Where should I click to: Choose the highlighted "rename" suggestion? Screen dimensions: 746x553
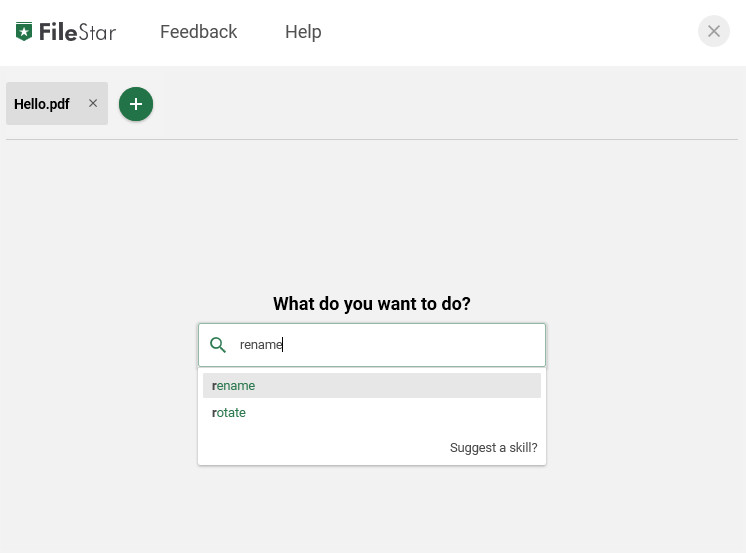tap(372, 385)
